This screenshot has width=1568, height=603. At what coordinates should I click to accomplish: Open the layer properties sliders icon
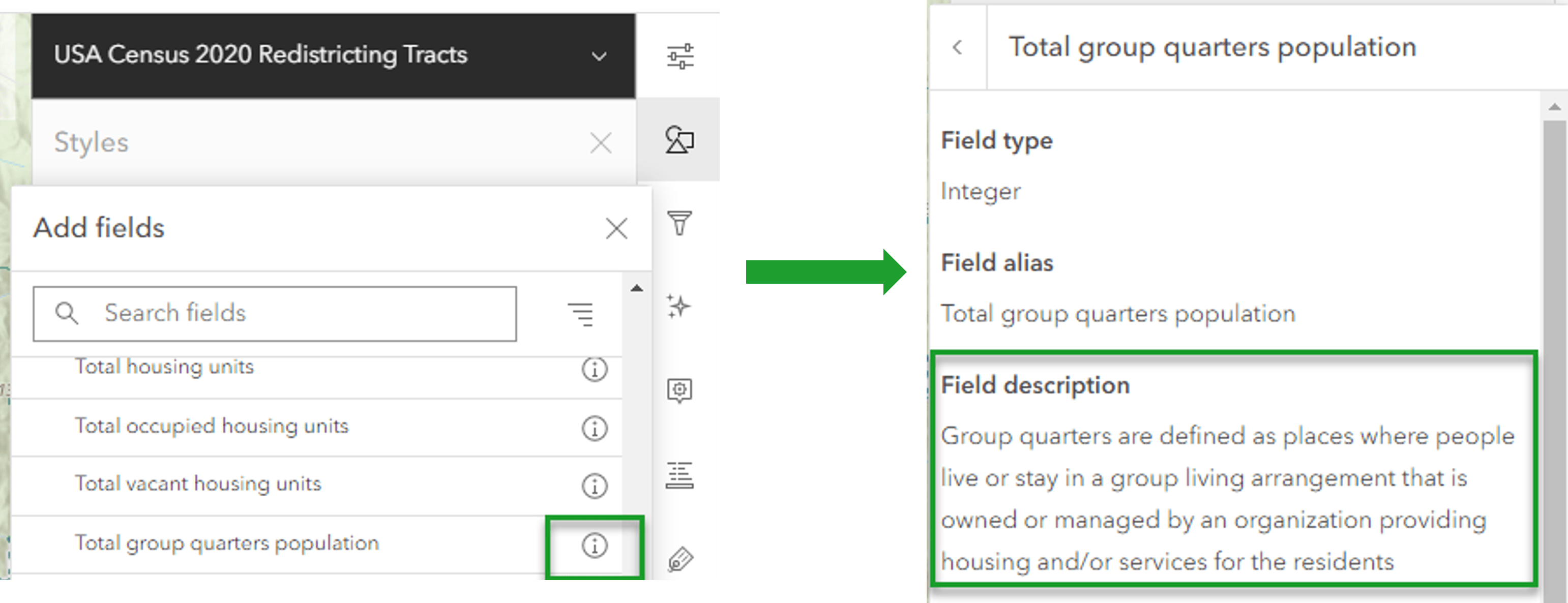[x=679, y=56]
